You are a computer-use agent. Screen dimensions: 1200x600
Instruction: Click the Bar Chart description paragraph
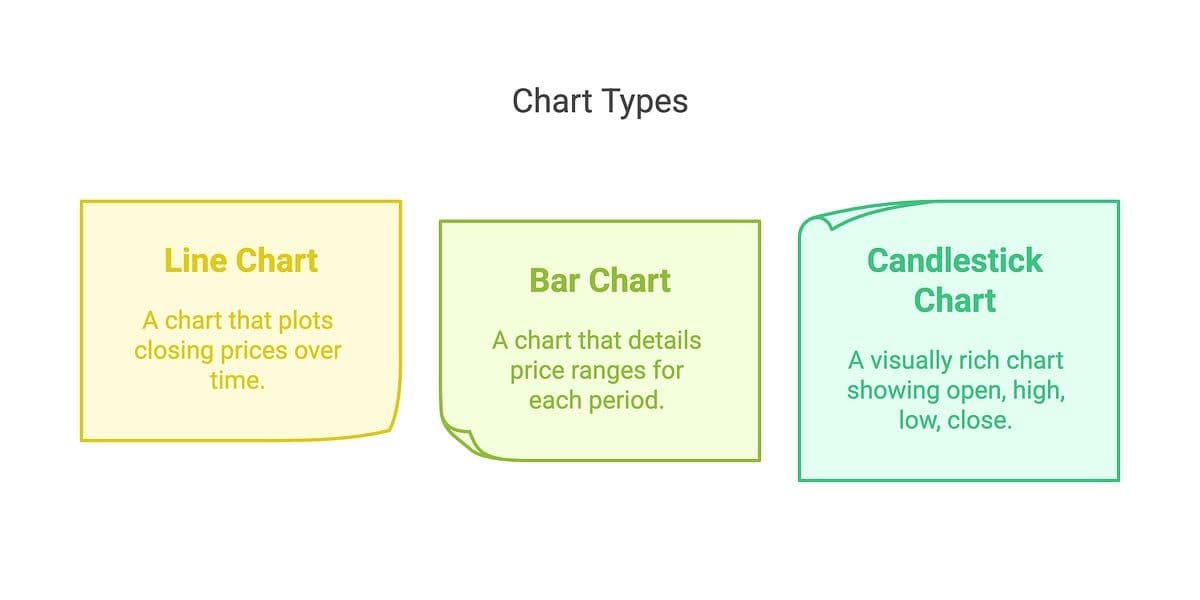click(x=597, y=370)
